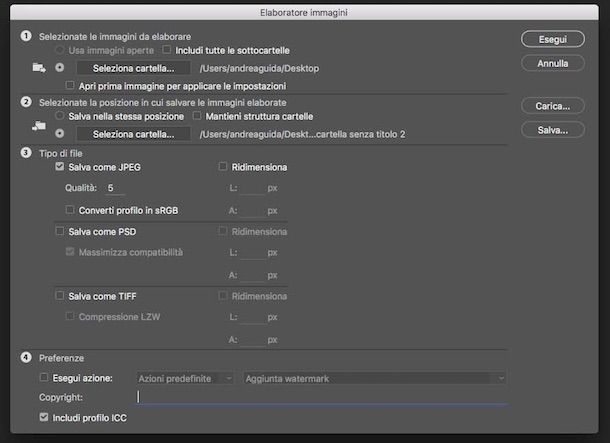Toggle 'Massimizza compatibilità' checkbox

70,252
